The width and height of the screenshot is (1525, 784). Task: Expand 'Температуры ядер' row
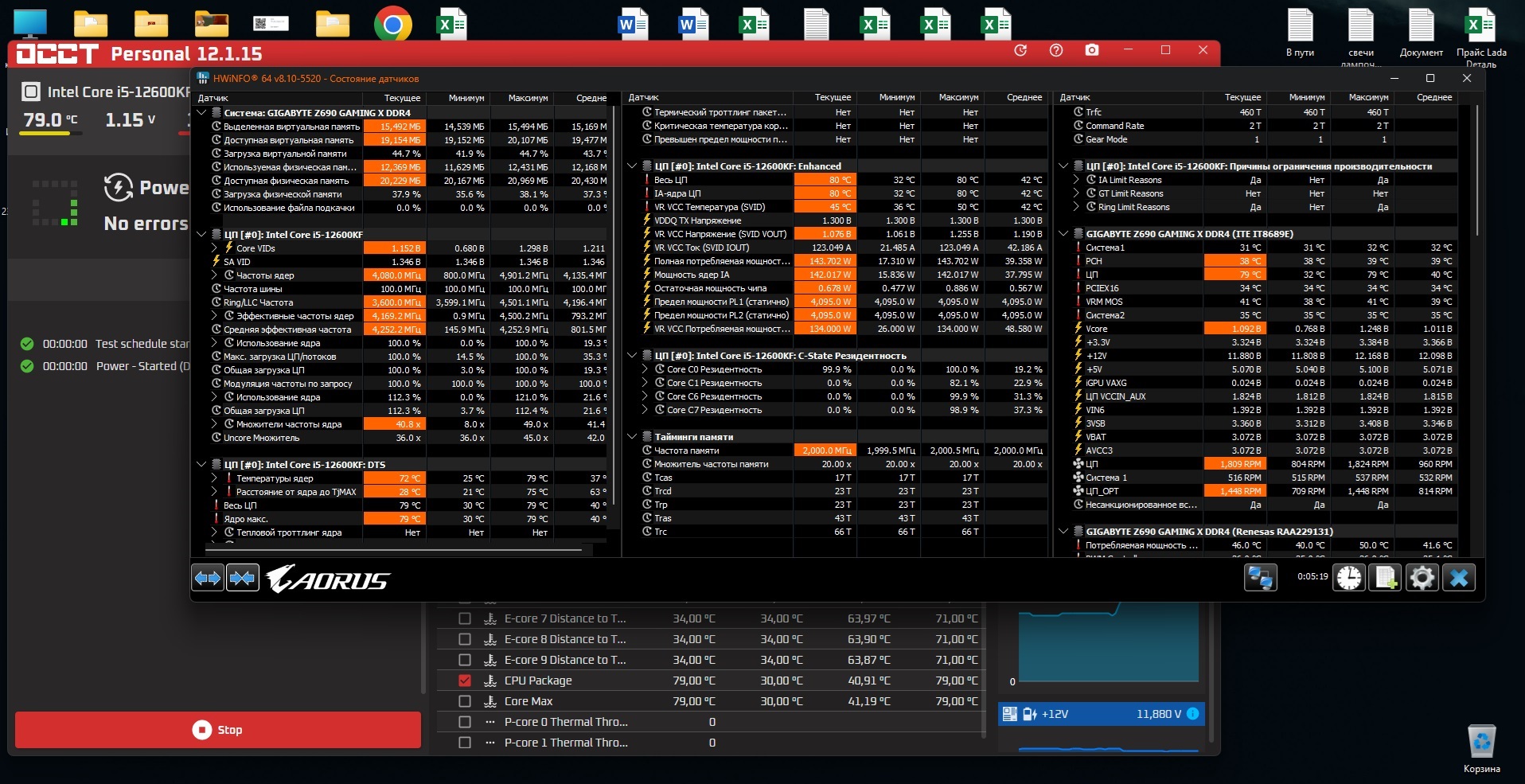tap(215, 478)
